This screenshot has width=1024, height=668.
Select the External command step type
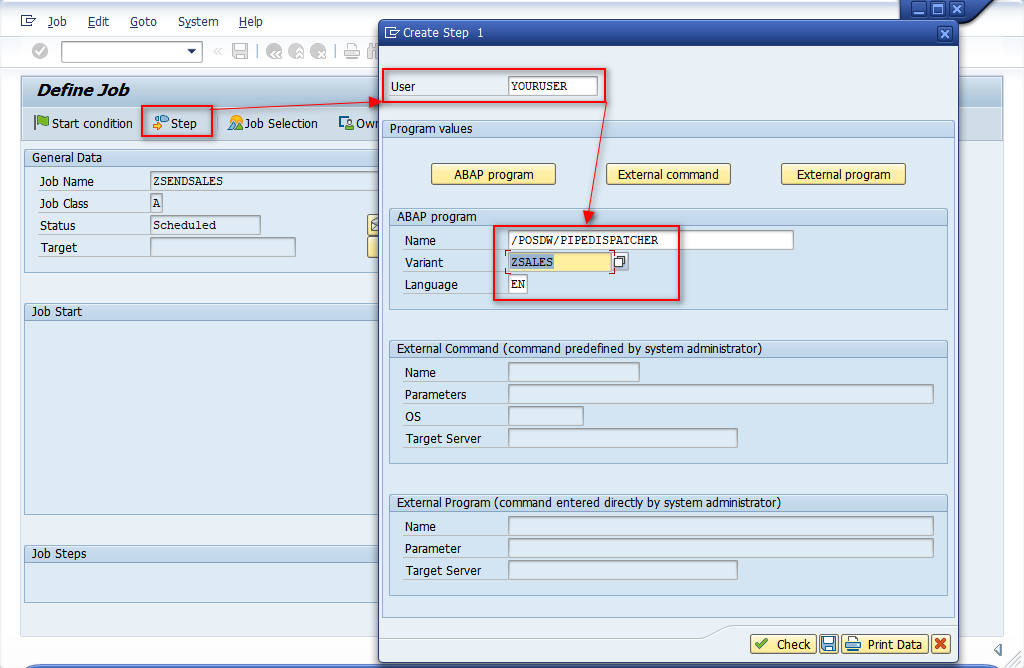click(x=668, y=173)
